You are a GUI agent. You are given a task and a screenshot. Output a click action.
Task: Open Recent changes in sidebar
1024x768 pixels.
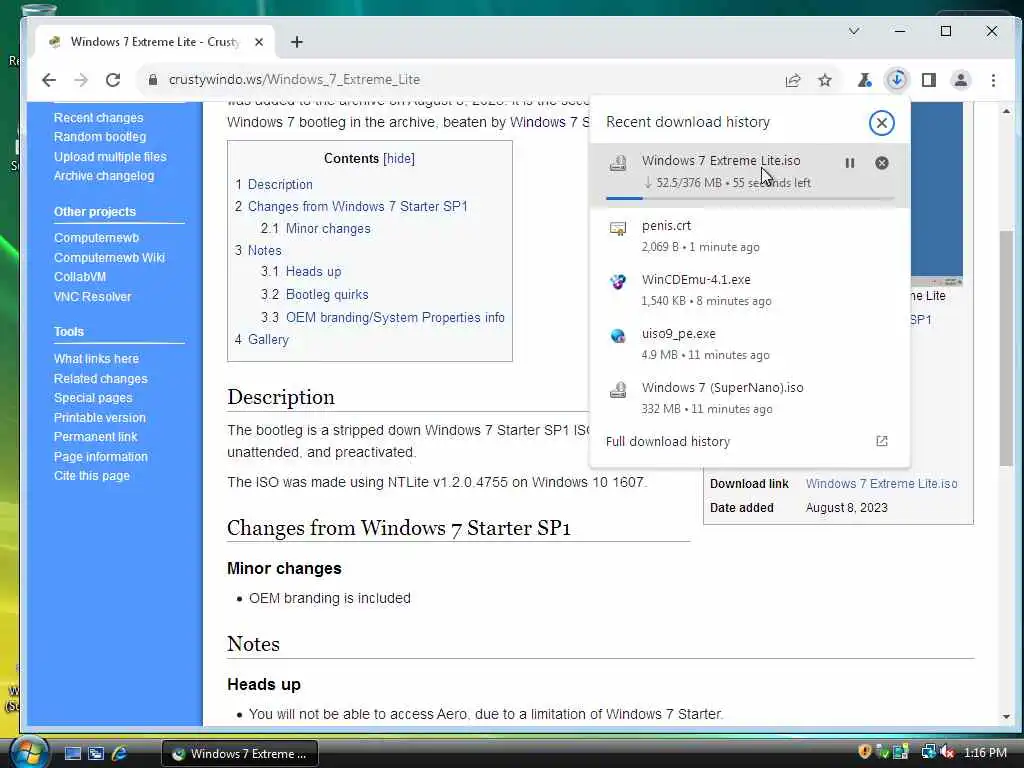click(99, 118)
